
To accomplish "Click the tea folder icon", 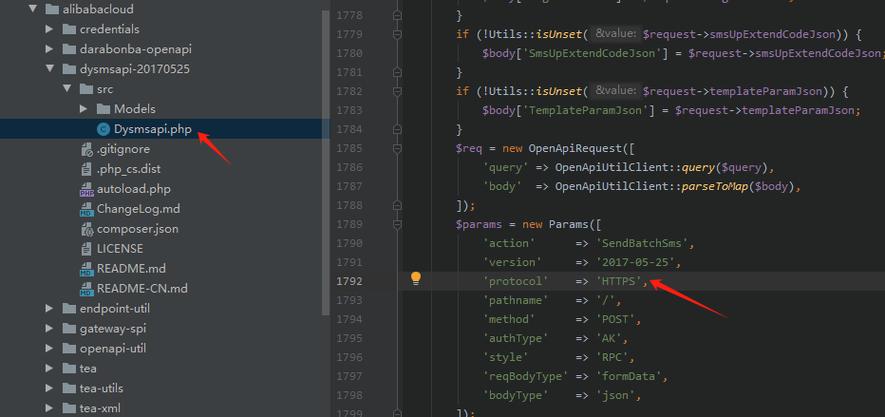I will 69,368.
